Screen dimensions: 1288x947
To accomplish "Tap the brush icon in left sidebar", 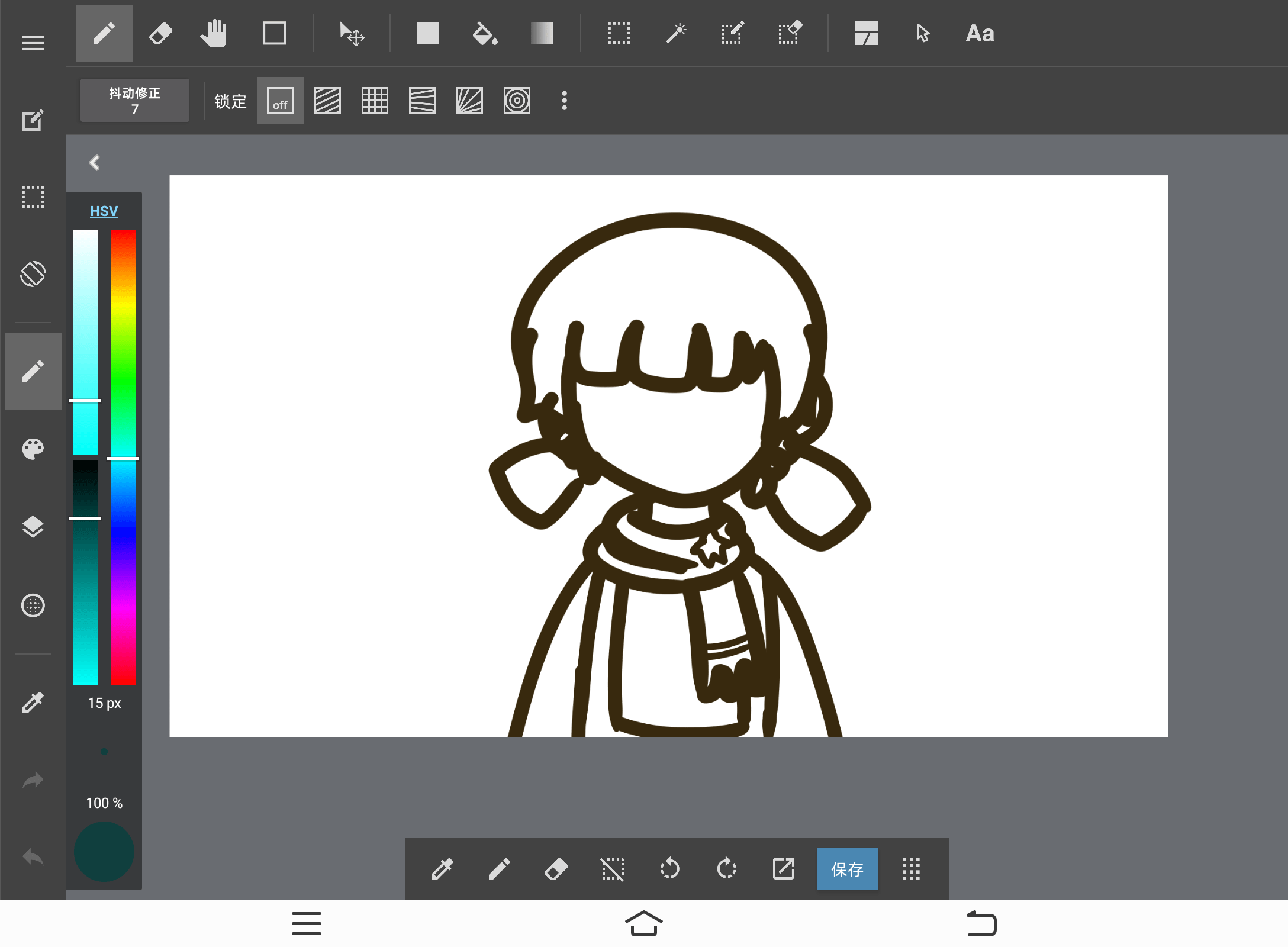I will 33,371.
